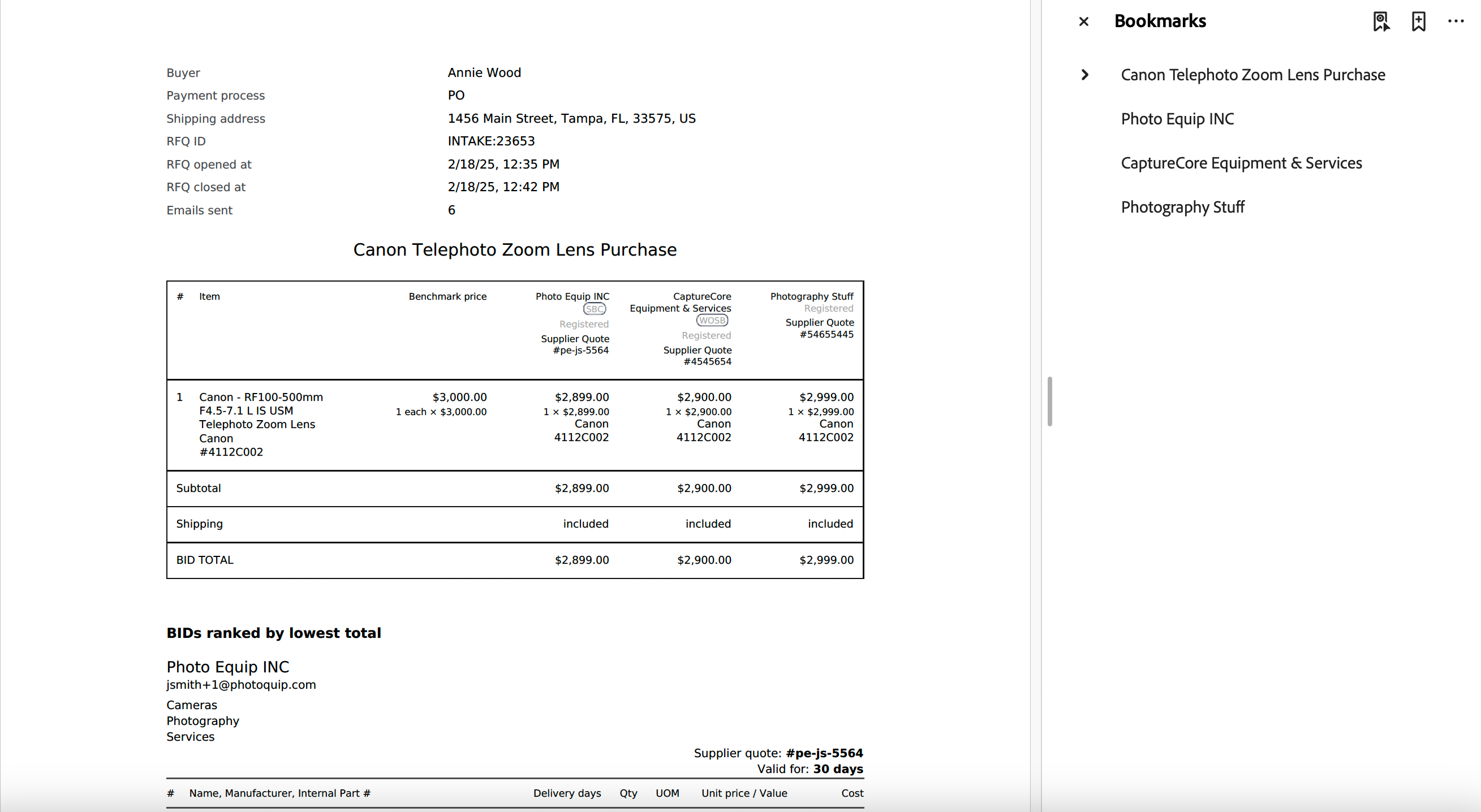The height and width of the screenshot is (812, 1481).
Task: Click the Photo Equip INC supplier heading
Action: [x=227, y=667]
